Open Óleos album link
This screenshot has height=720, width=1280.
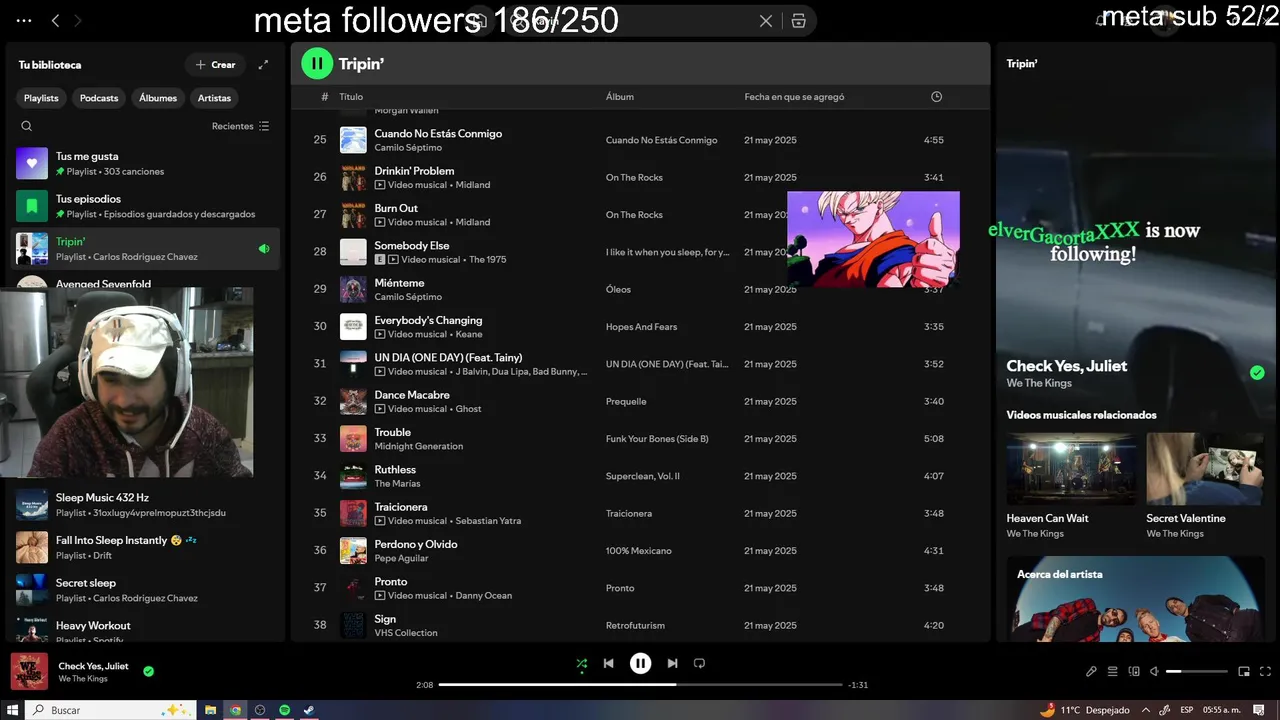[618, 290]
